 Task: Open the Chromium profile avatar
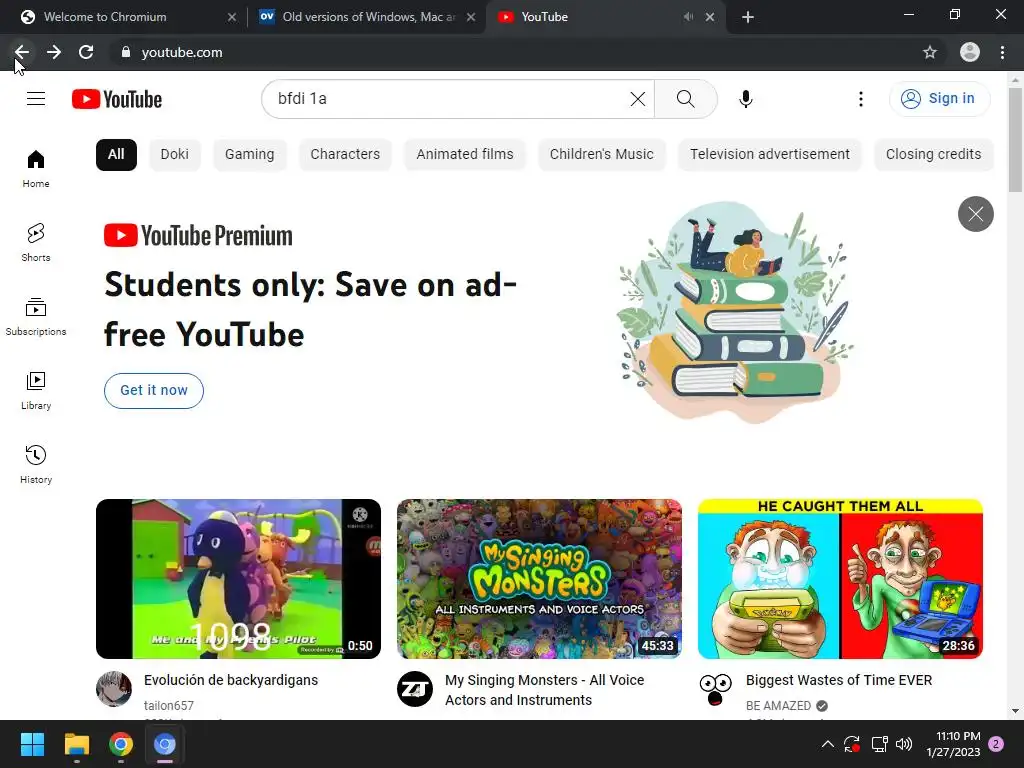click(970, 52)
